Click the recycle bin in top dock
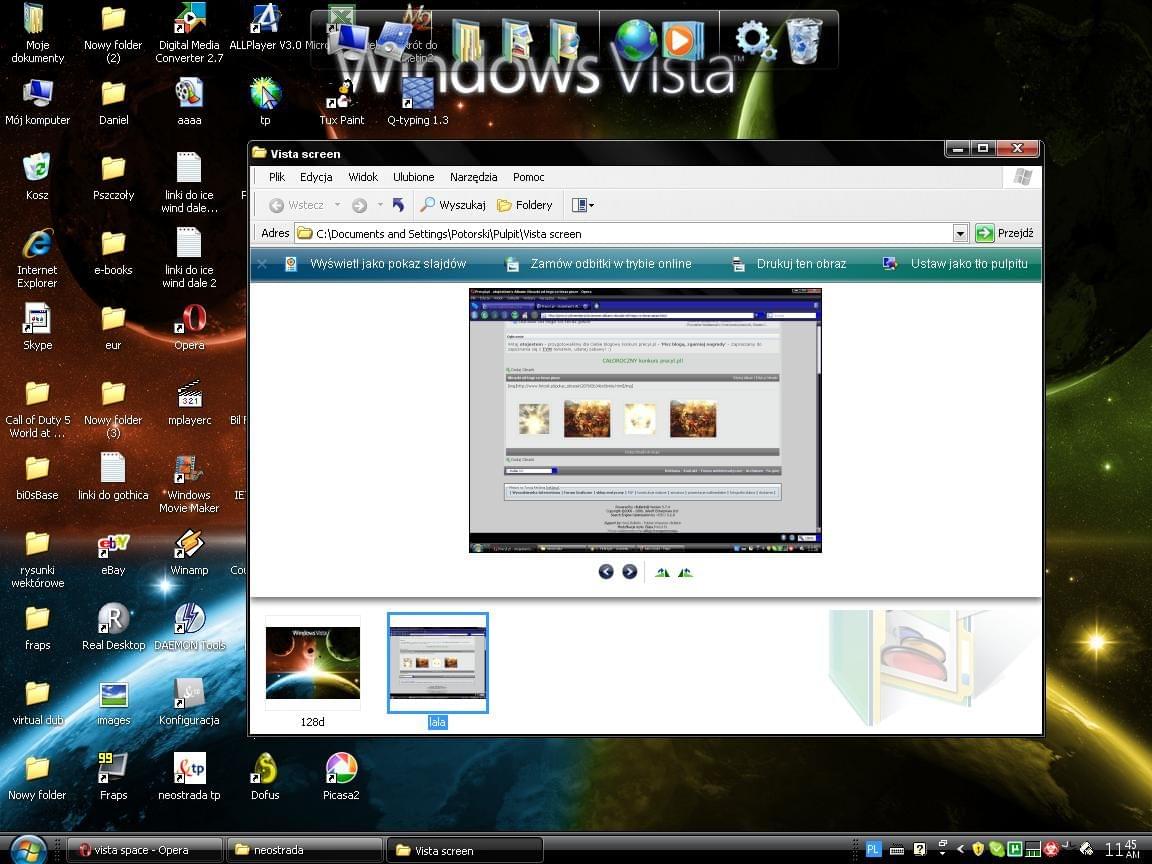 (804, 40)
